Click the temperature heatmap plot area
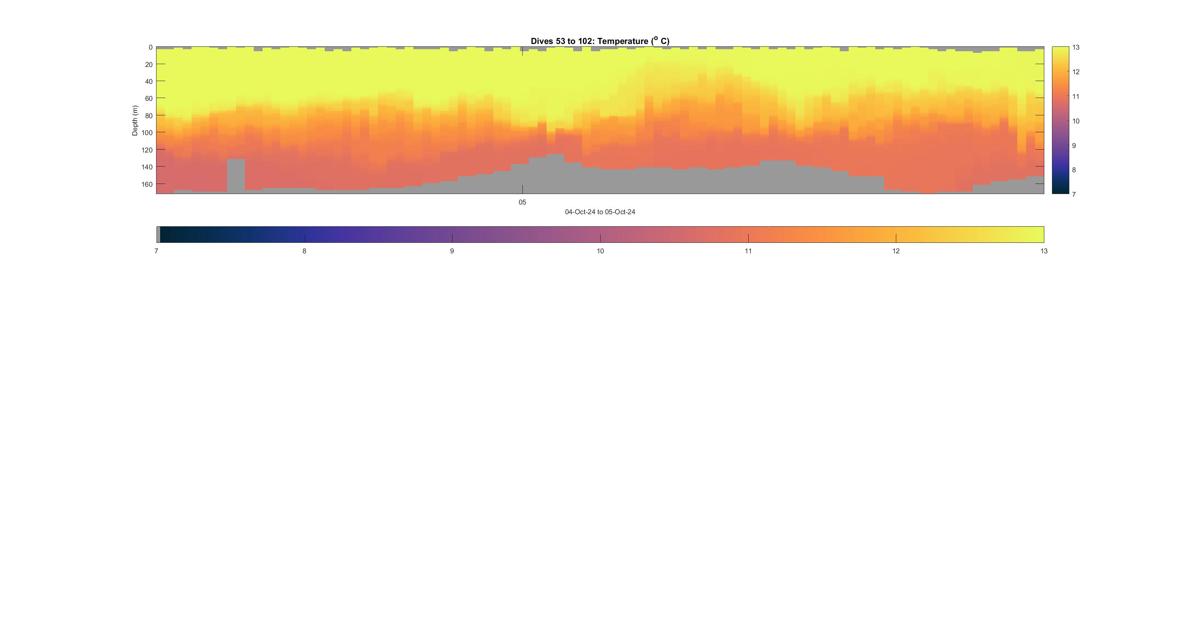This screenshot has width=1200, height=622. tap(600, 120)
